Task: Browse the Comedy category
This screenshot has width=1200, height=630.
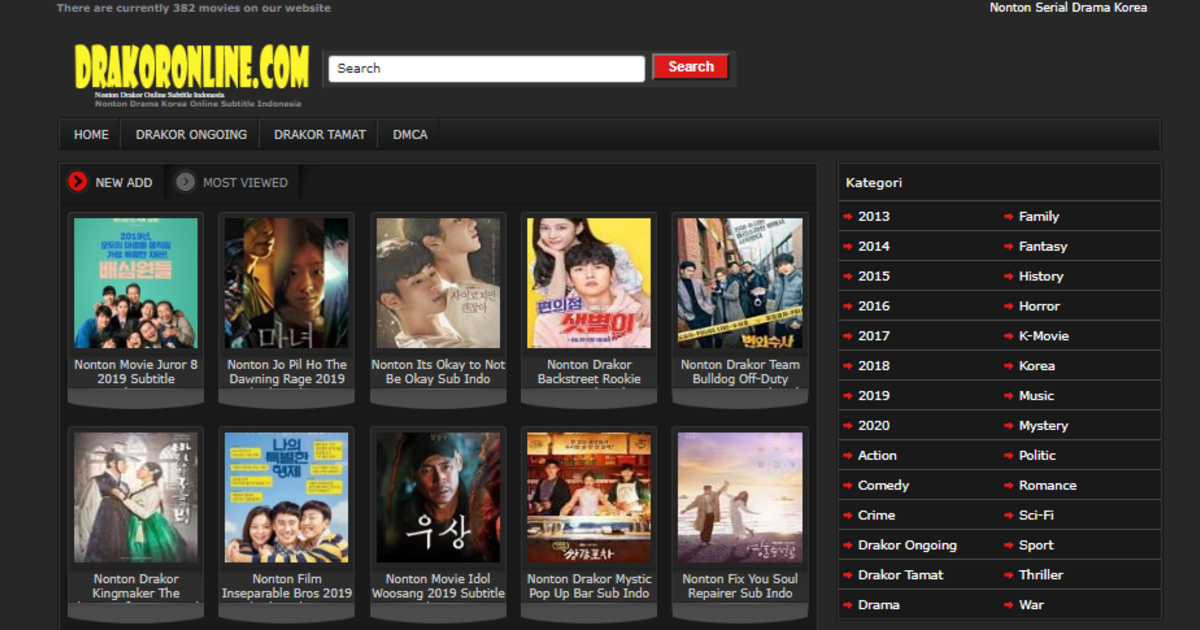Action: pyautogui.click(x=883, y=485)
